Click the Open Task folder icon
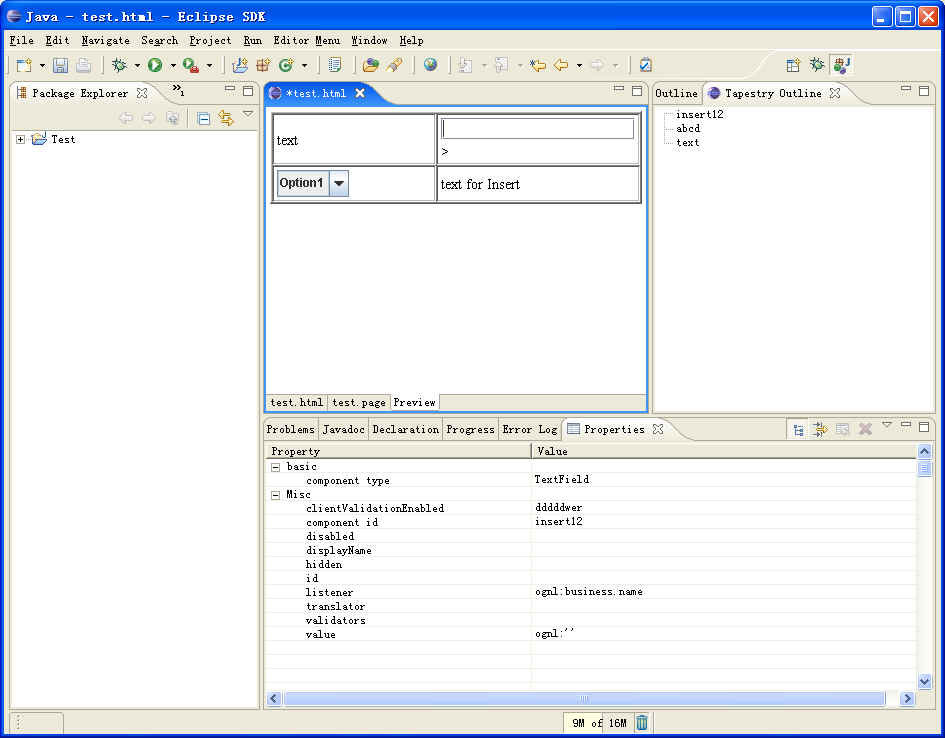The image size is (945, 738). pos(371,65)
